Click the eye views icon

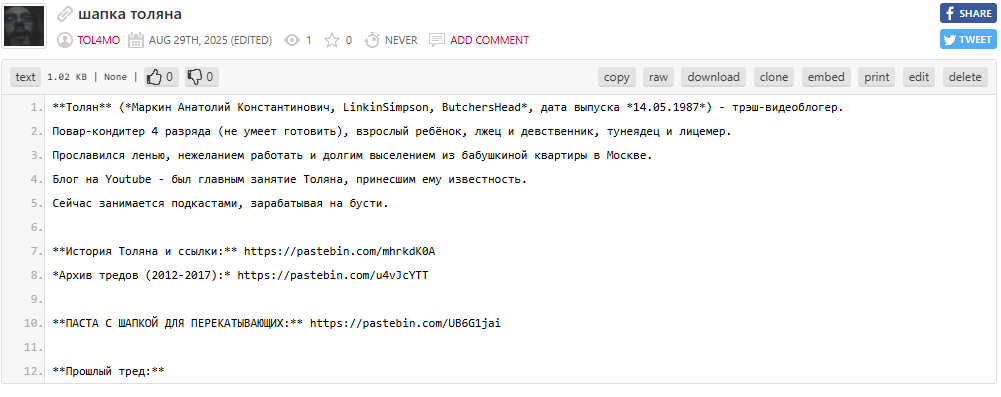[292, 40]
